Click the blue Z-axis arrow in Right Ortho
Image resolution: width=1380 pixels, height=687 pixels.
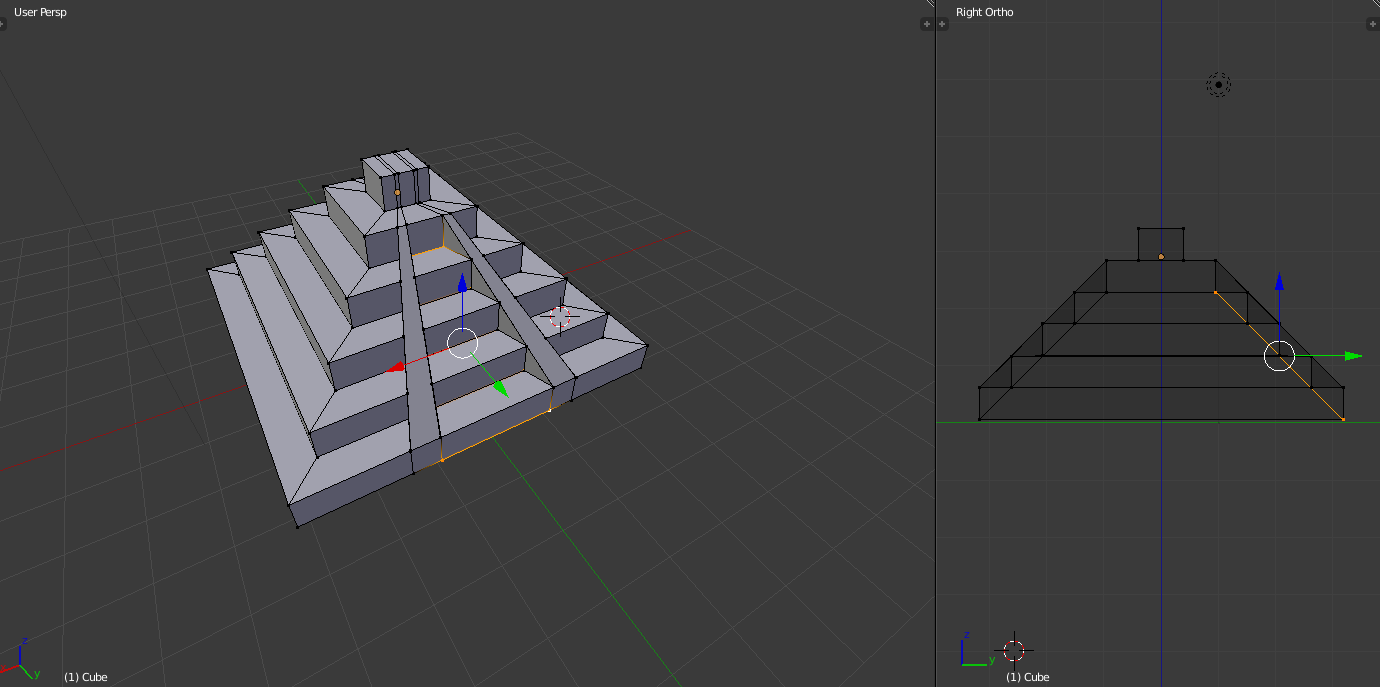[x=1279, y=282]
